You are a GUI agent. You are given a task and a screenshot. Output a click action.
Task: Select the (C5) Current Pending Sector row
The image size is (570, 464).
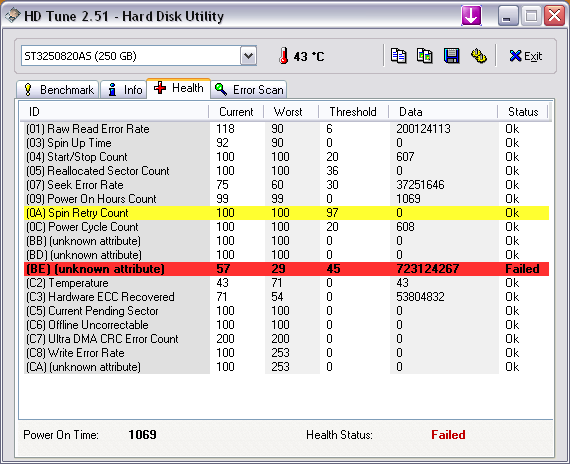tap(286, 311)
